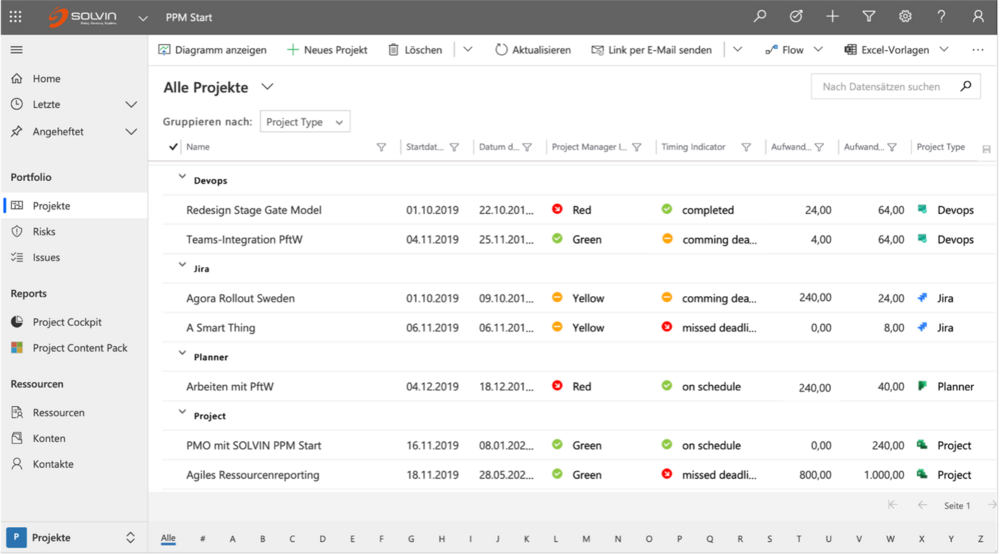The image size is (1000, 554).
Task: Open Project Cockpit report
Action: pos(67,322)
